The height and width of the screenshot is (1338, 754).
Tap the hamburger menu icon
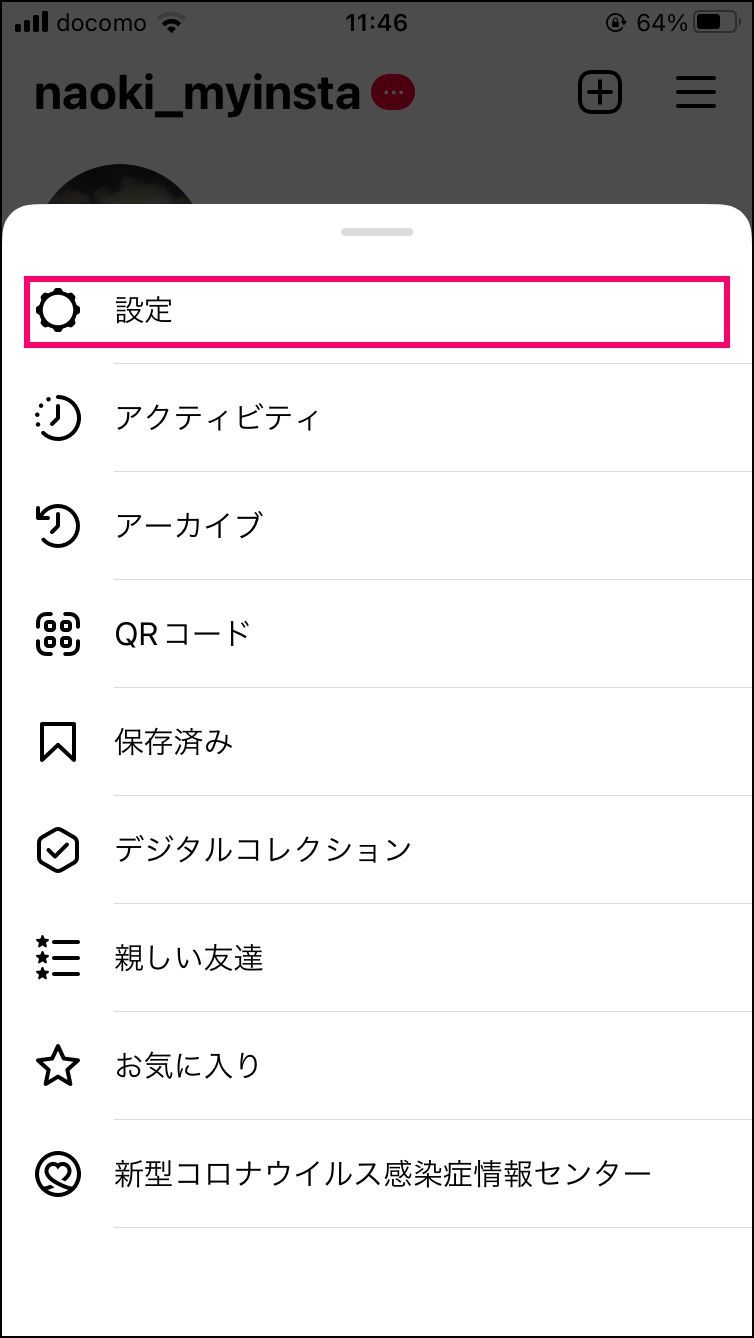[695, 93]
